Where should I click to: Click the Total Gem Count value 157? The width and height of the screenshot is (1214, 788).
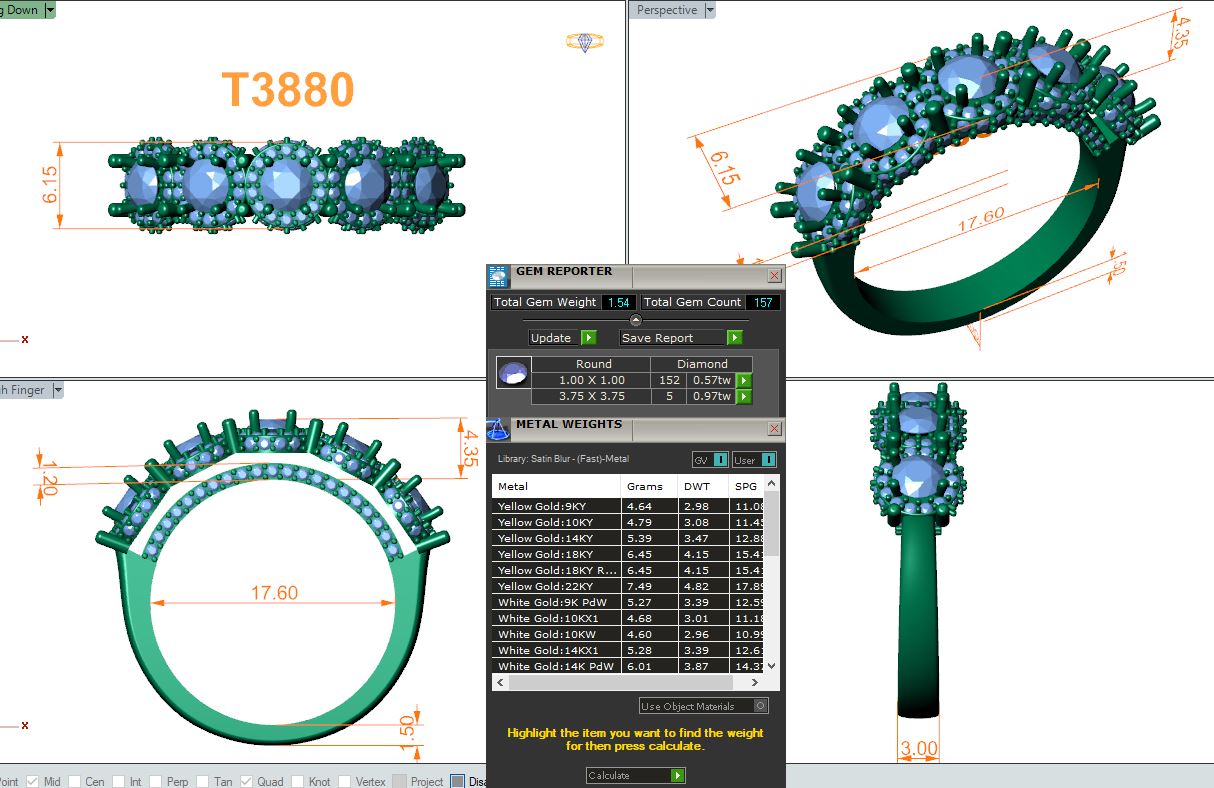coord(763,302)
